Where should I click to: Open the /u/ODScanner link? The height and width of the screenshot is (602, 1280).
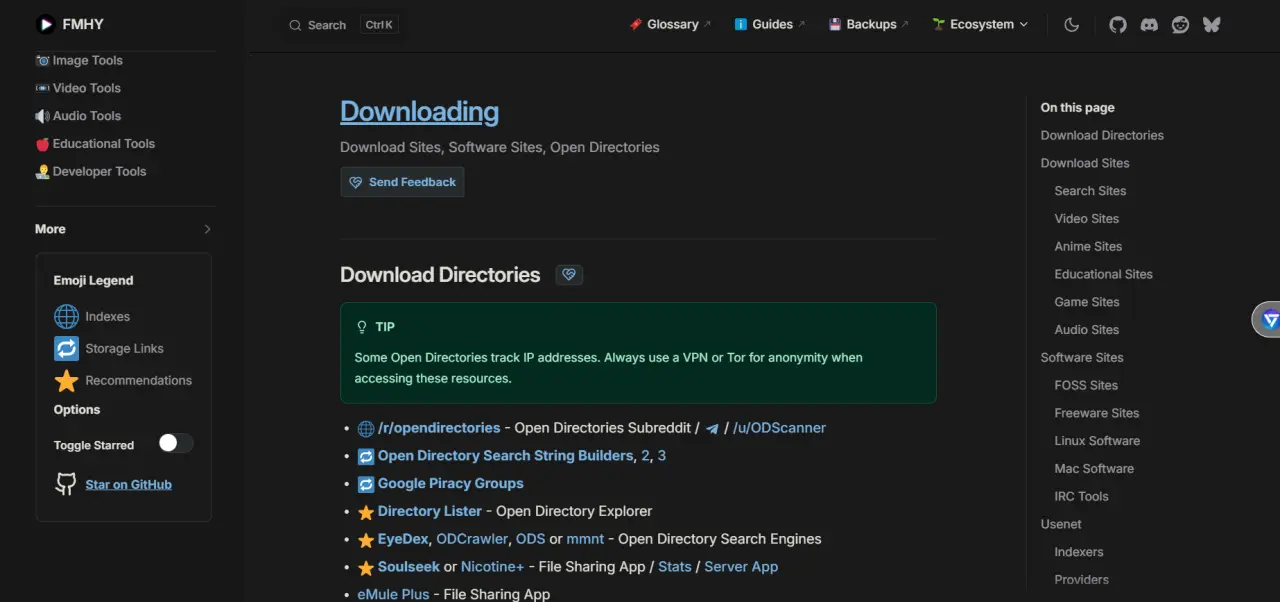point(779,428)
